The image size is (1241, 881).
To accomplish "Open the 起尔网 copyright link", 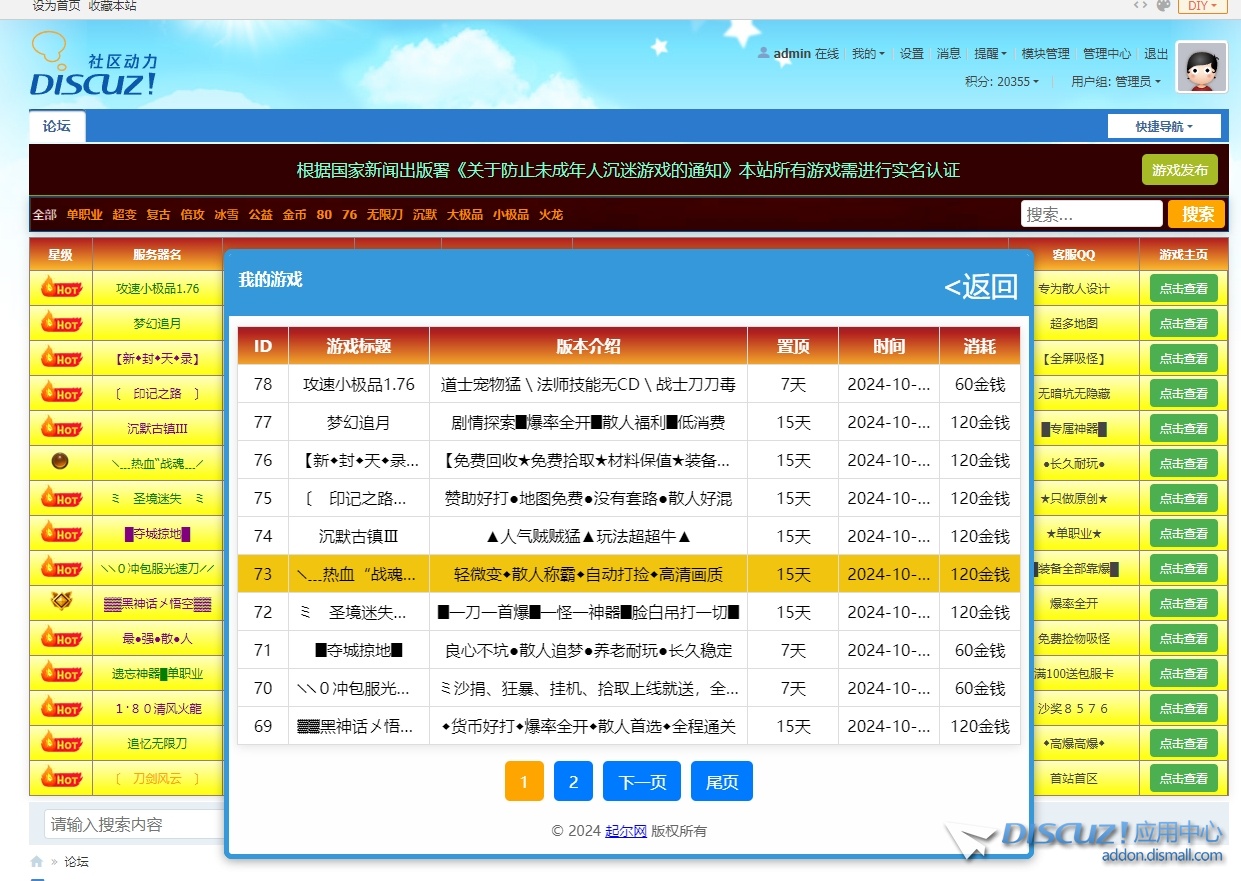I will (x=625, y=831).
